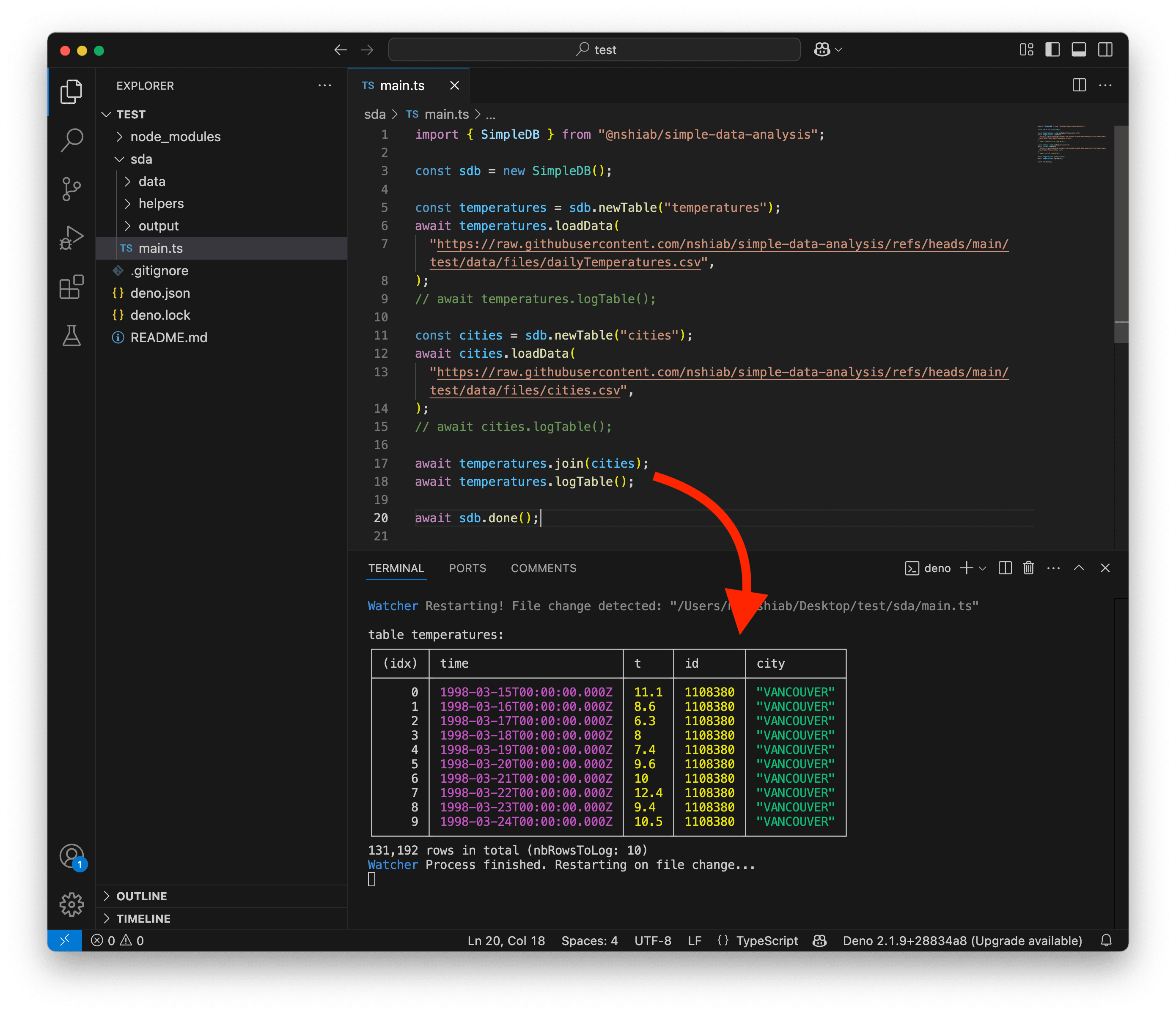This screenshot has height=1014, width=1176.
Task: Close the main.ts editor tab
Action: coord(455,86)
